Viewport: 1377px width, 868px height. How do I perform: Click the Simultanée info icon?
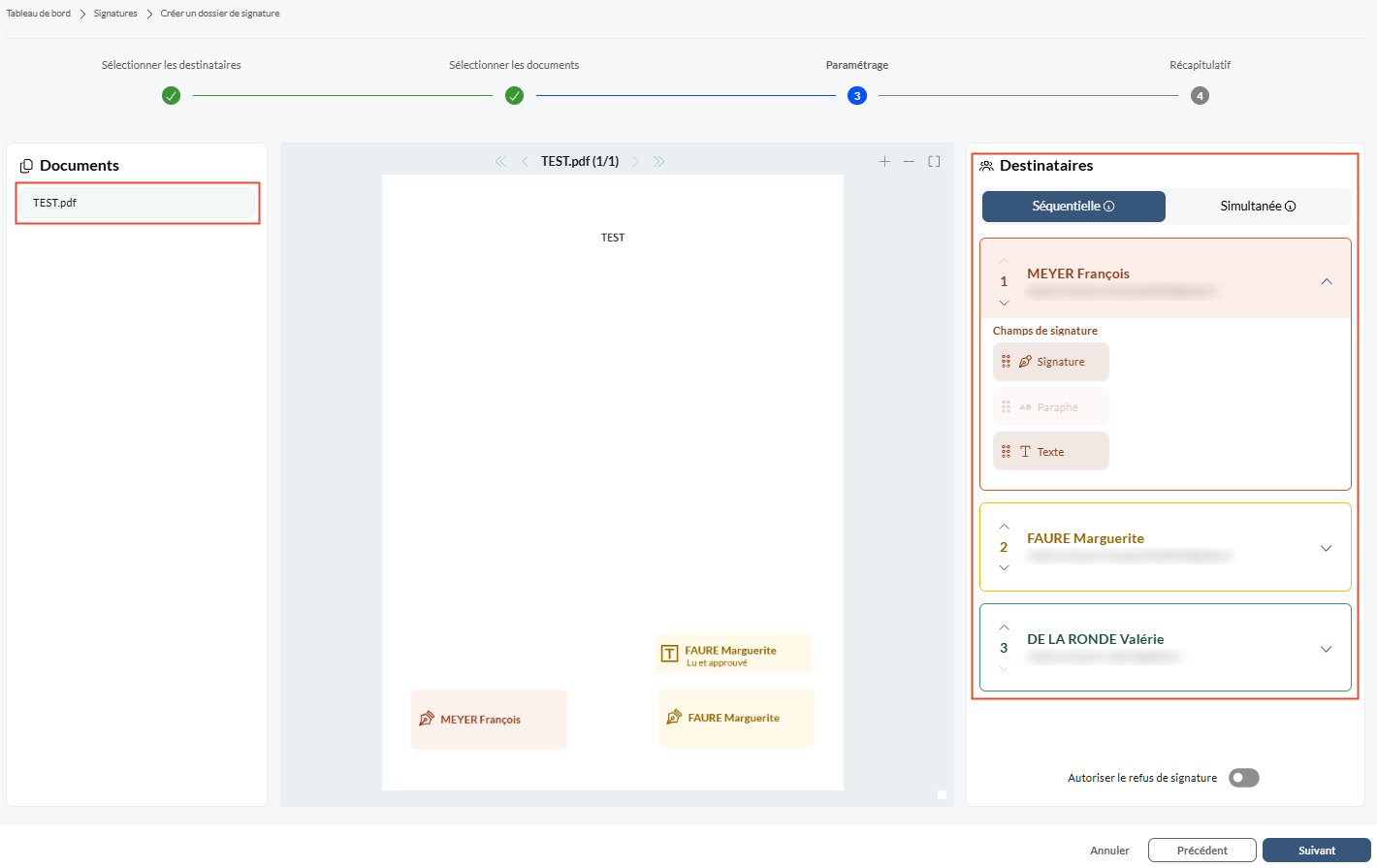(x=1290, y=207)
